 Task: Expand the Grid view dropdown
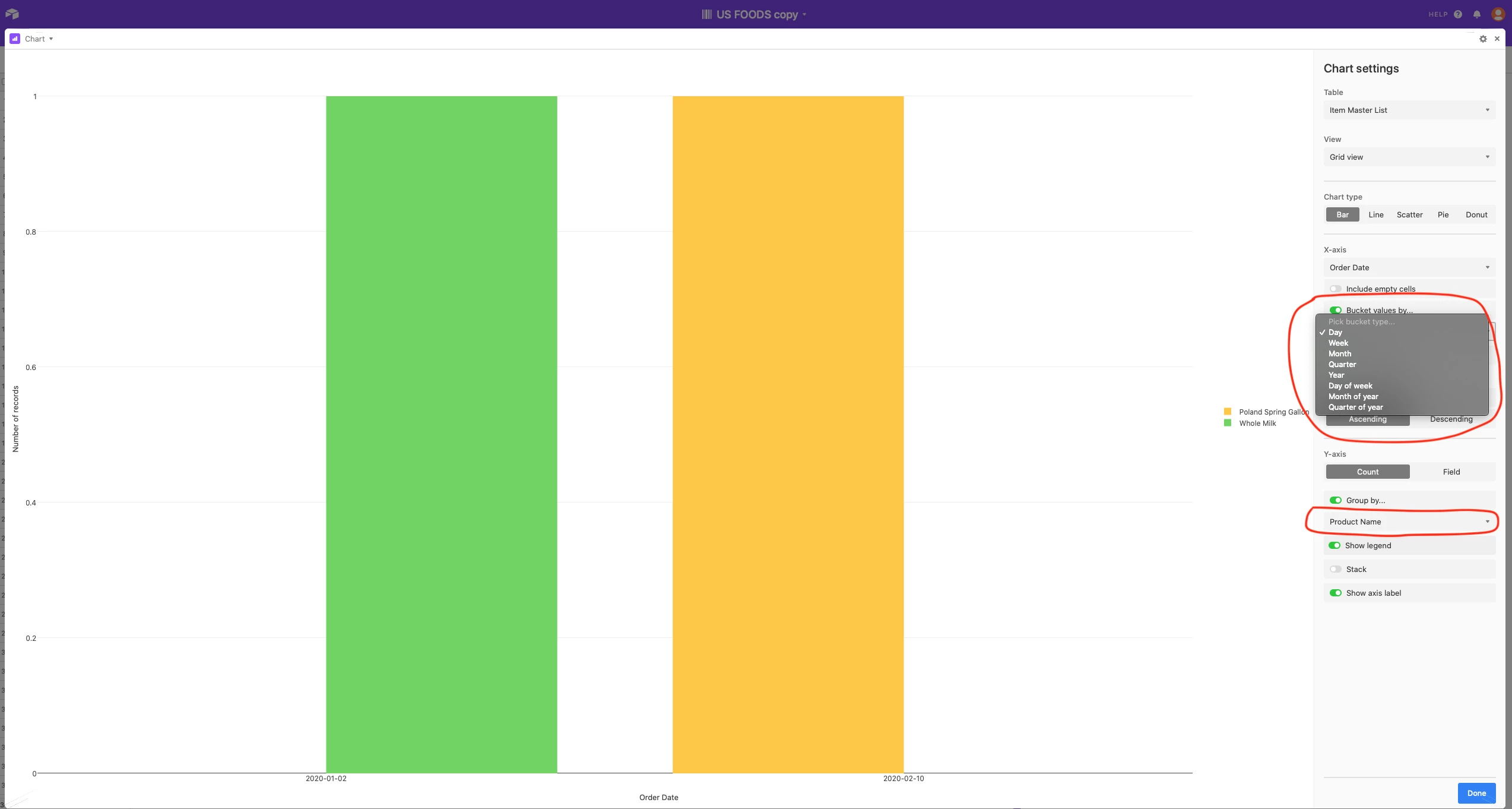[x=1409, y=157]
